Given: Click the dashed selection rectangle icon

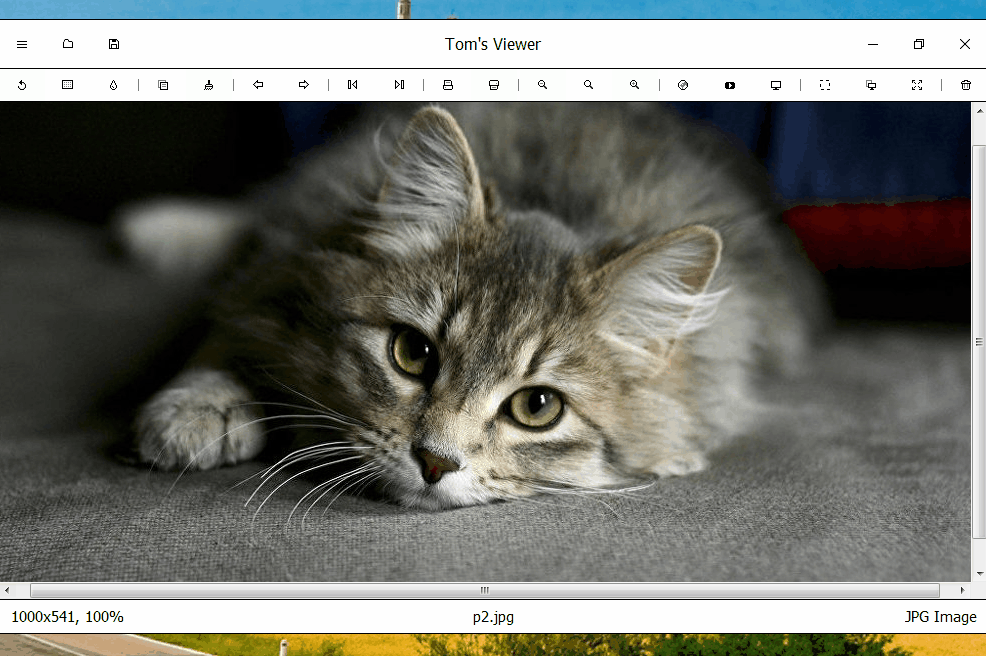Looking at the screenshot, I should pos(825,85).
